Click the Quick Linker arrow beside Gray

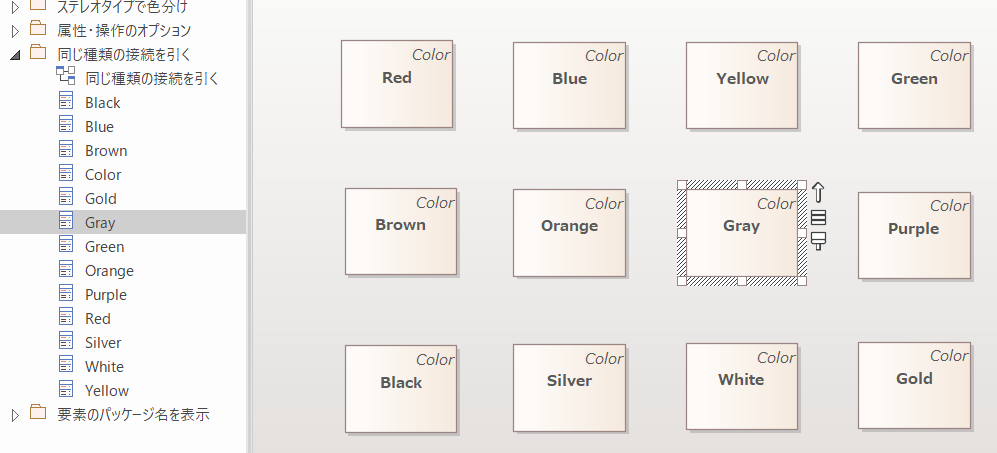(x=818, y=192)
